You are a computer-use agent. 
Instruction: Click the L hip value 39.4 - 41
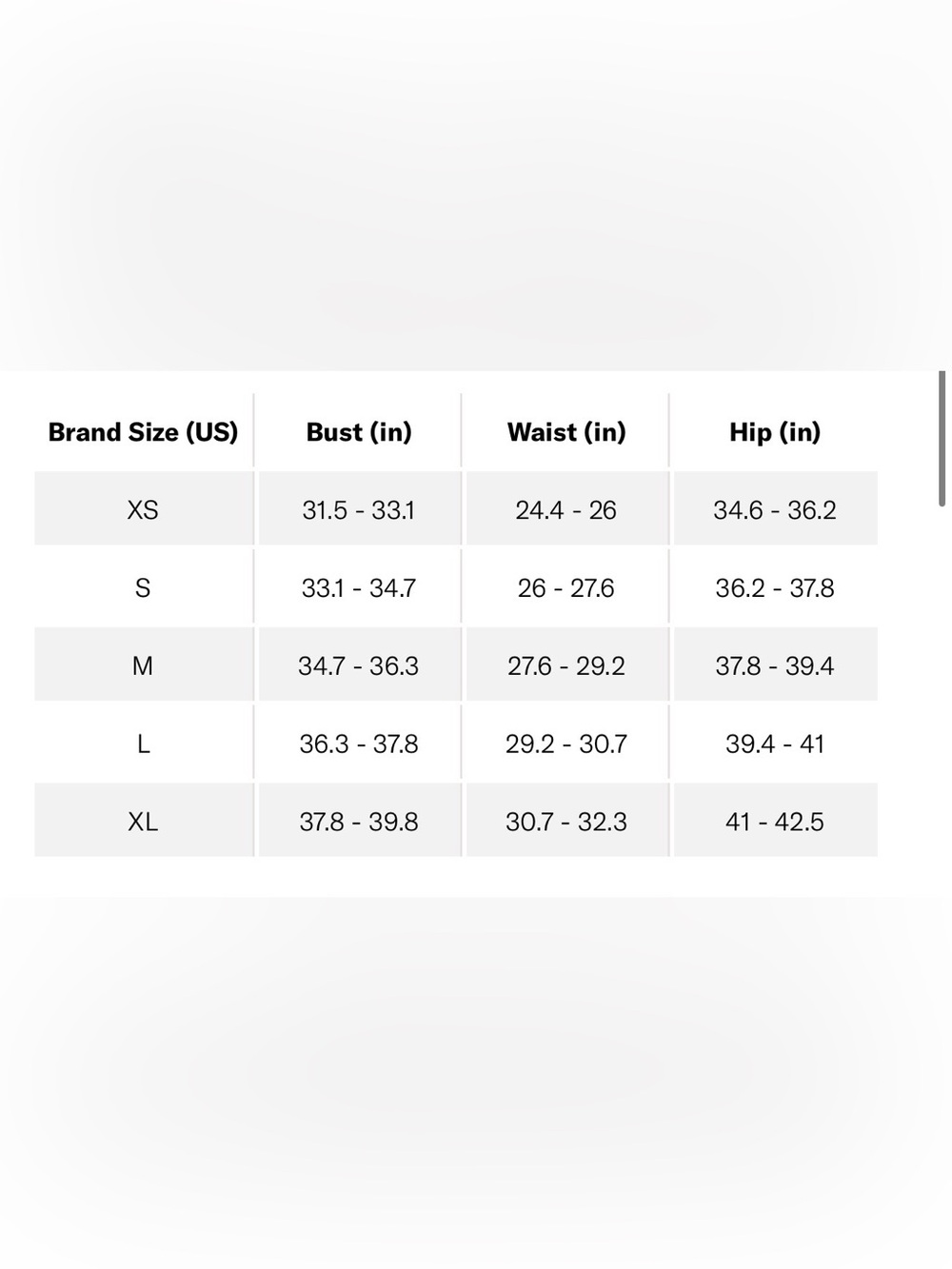tap(775, 744)
